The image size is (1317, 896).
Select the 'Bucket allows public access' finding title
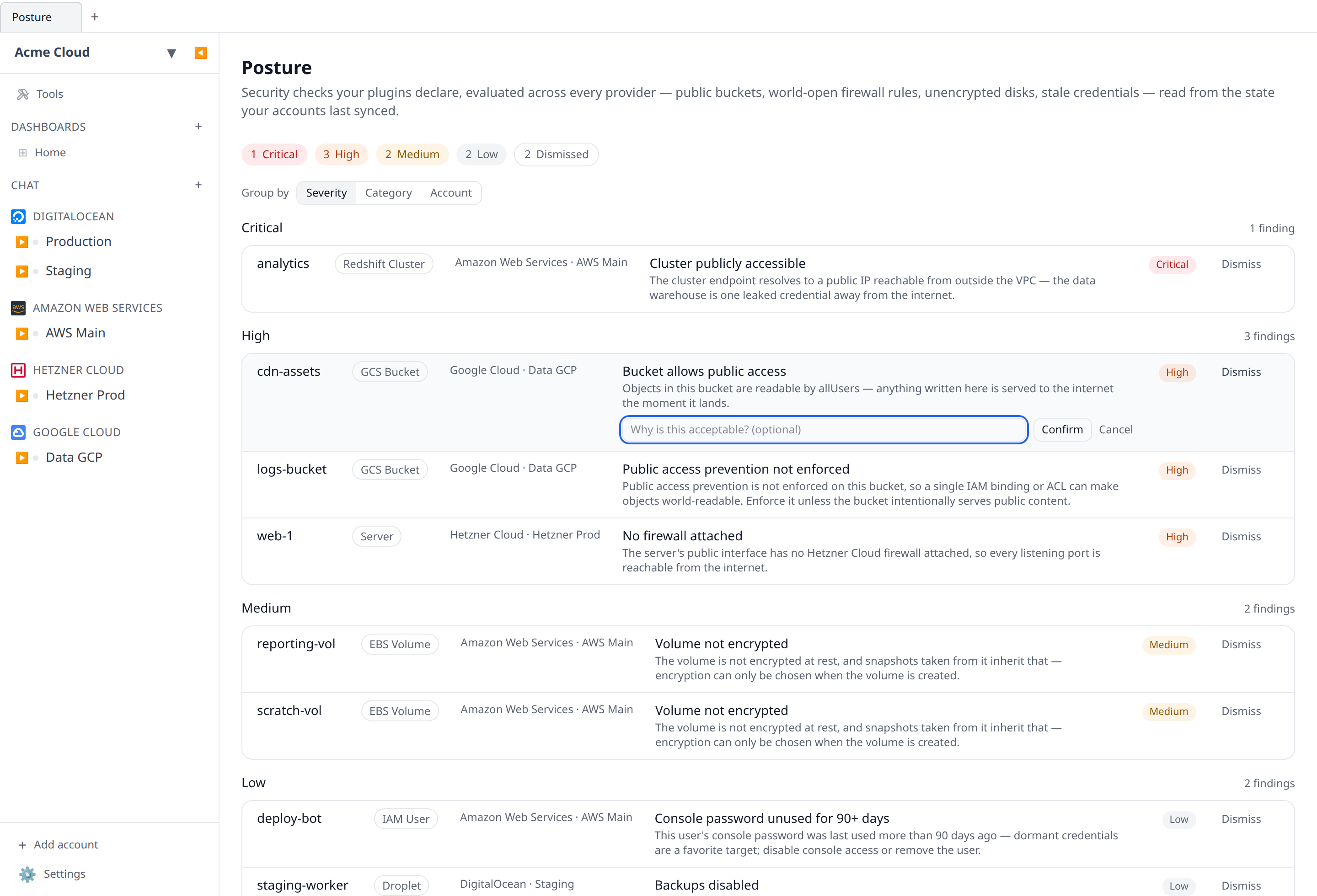(704, 372)
